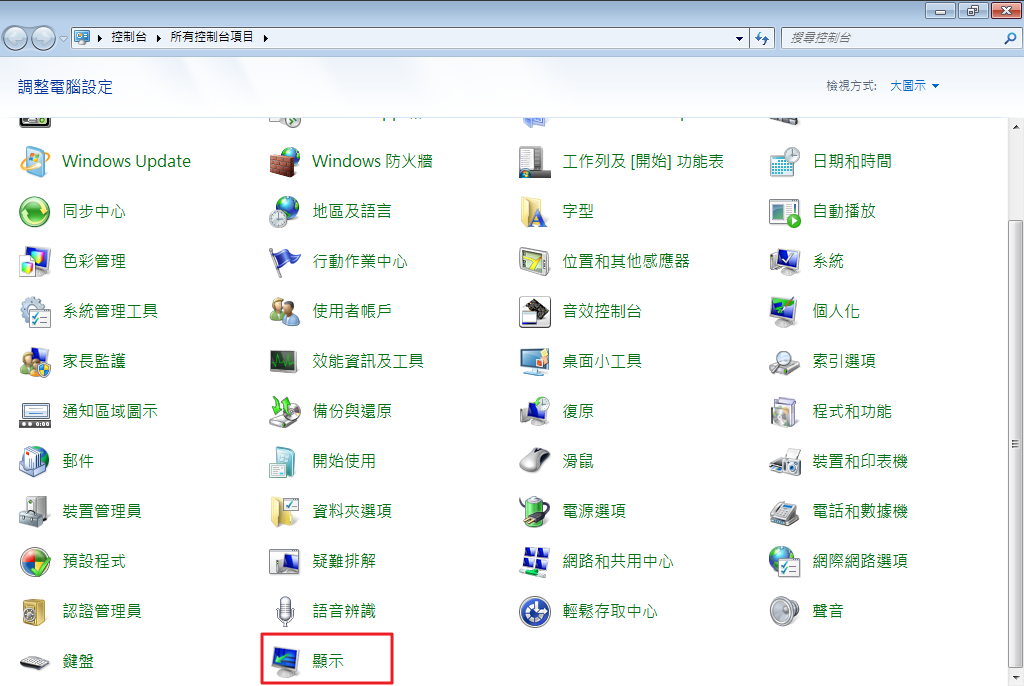
Task: Open the 郵件 mail icon
Action: coord(35,461)
